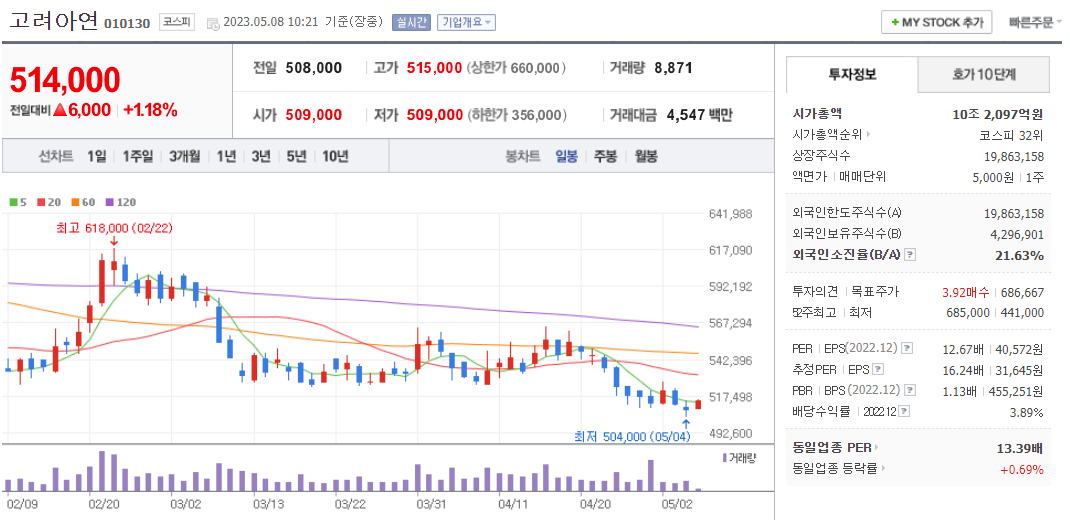This screenshot has height=520, width=1070.
Task: Switch to the 호가10단계 tab
Action: tap(983, 74)
